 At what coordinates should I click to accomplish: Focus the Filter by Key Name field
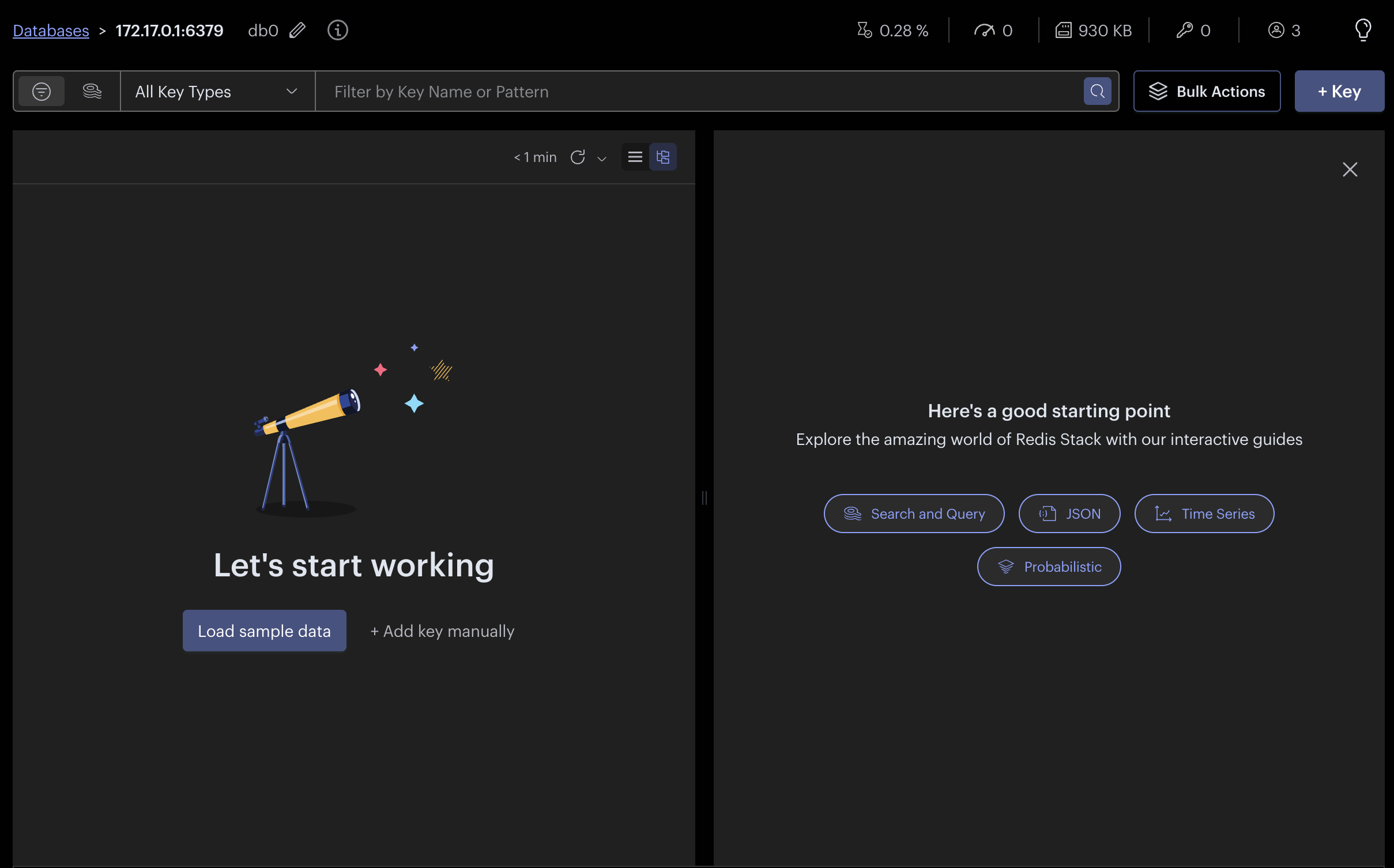point(699,91)
